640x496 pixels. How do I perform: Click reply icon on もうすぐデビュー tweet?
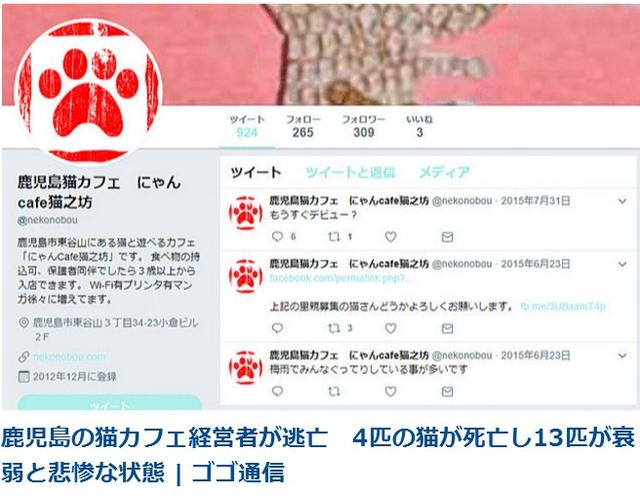click(277, 236)
